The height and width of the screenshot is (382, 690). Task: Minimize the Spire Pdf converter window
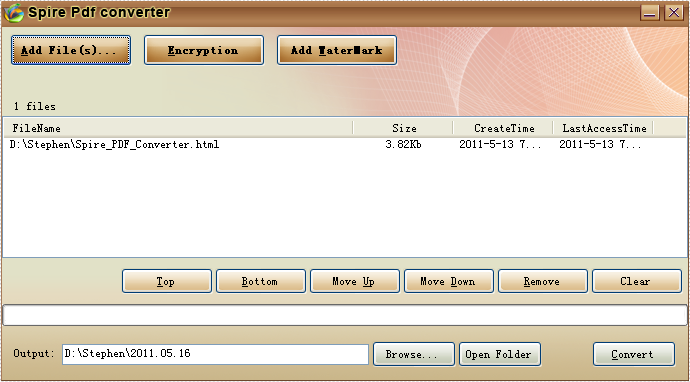(x=650, y=13)
